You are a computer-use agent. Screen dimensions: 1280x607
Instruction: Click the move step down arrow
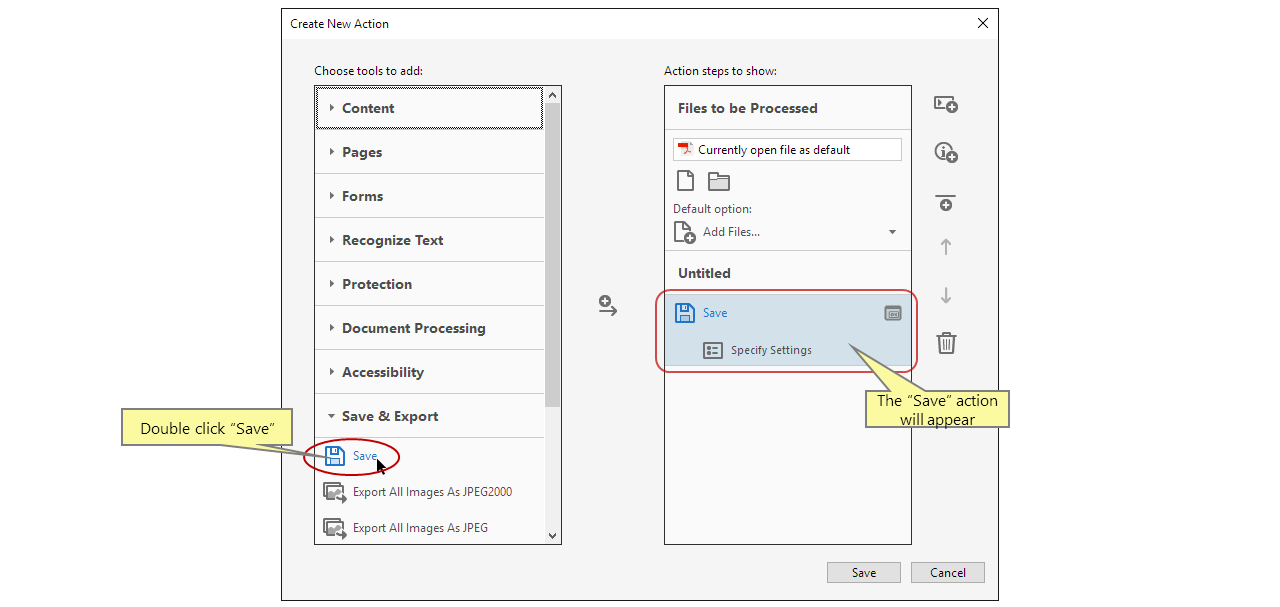945,295
